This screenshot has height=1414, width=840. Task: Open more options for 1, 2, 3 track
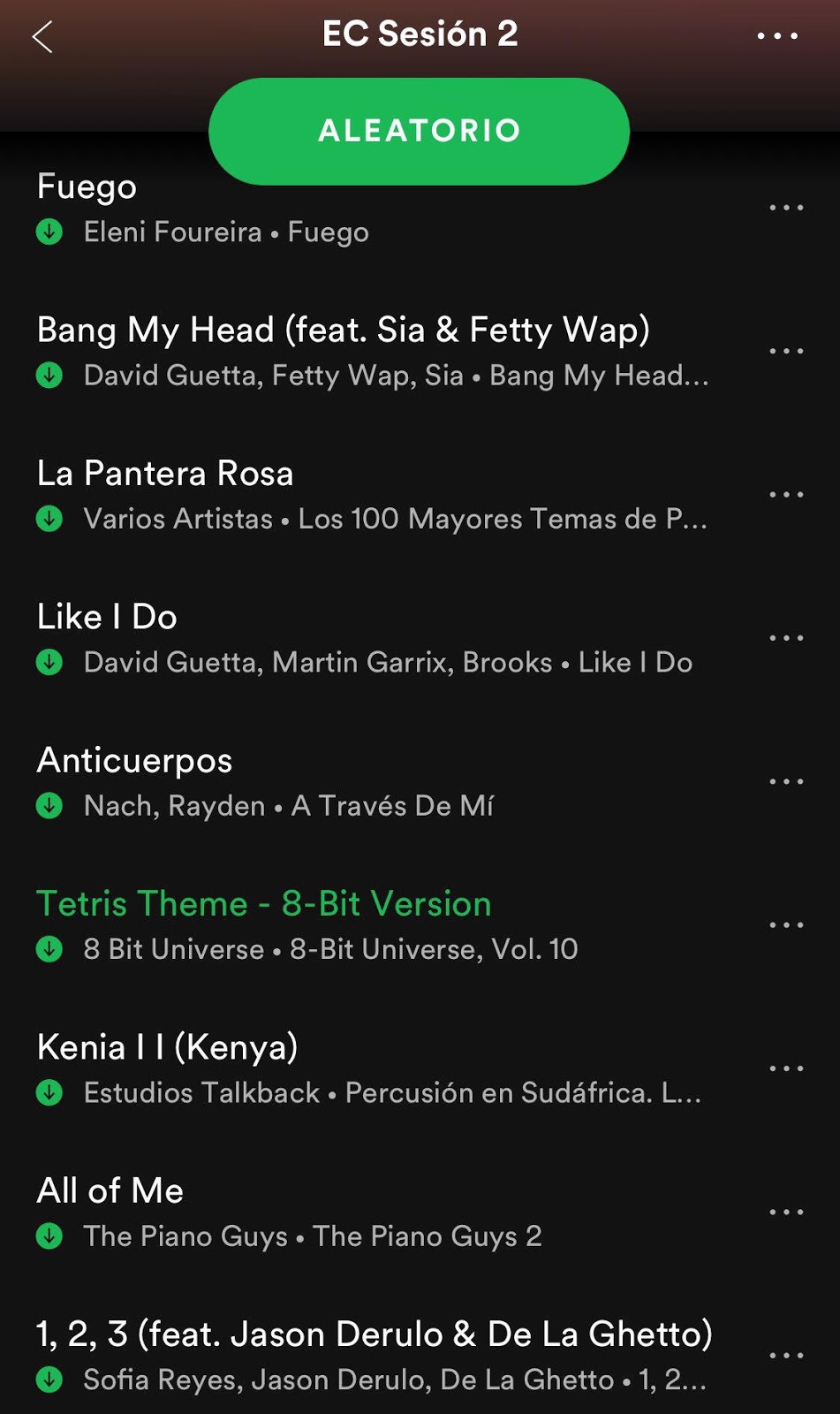[x=786, y=1355]
